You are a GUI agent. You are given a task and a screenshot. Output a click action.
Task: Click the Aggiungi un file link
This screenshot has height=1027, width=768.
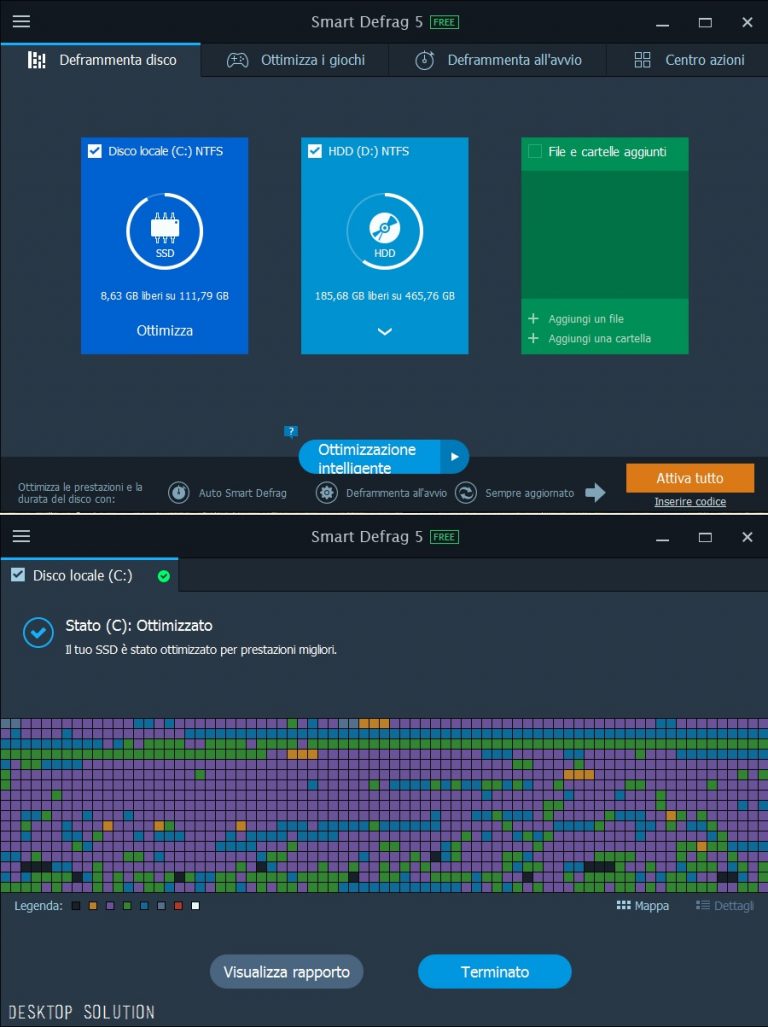(x=586, y=319)
